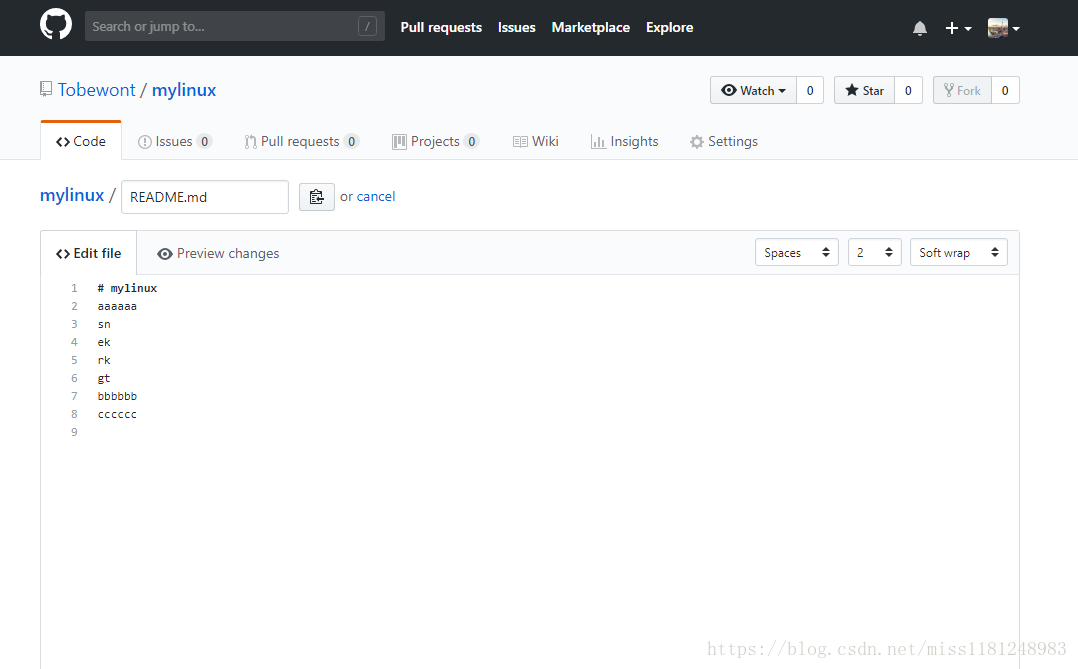This screenshot has width=1078, height=669.
Task: Go to Issues in top navigation
Action: [x=516, y=28]
